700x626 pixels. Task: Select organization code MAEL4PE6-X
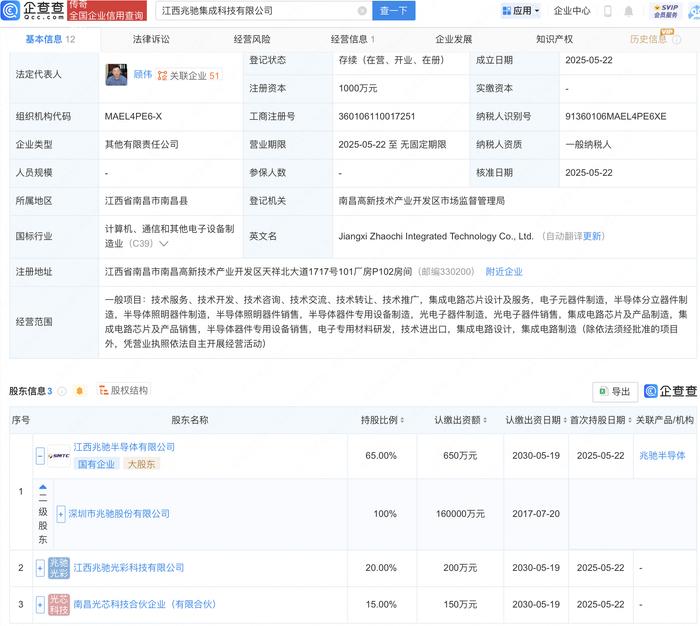click(133, 117)
